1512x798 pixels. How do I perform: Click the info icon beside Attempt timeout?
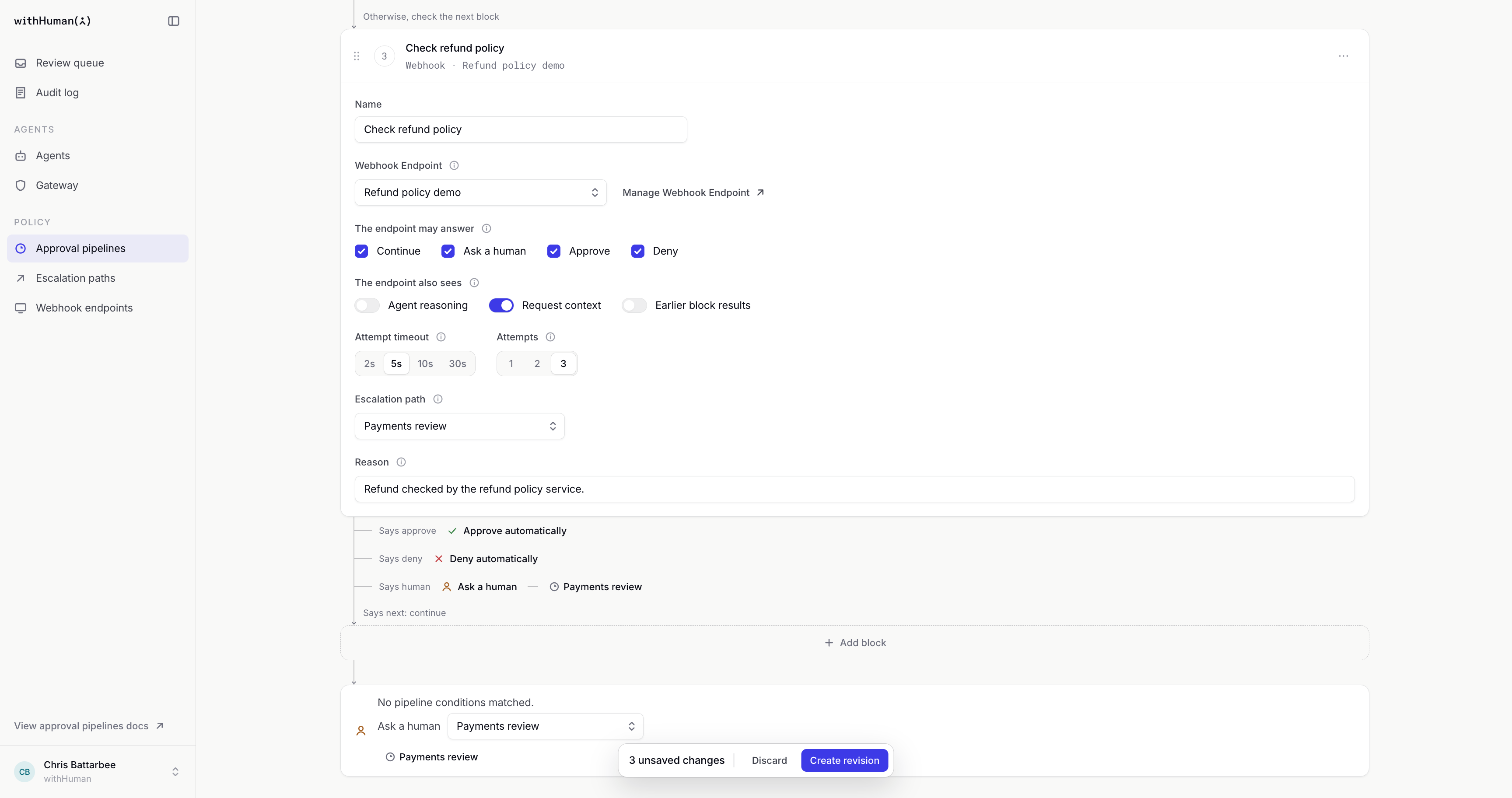click(x=441, y=337)
